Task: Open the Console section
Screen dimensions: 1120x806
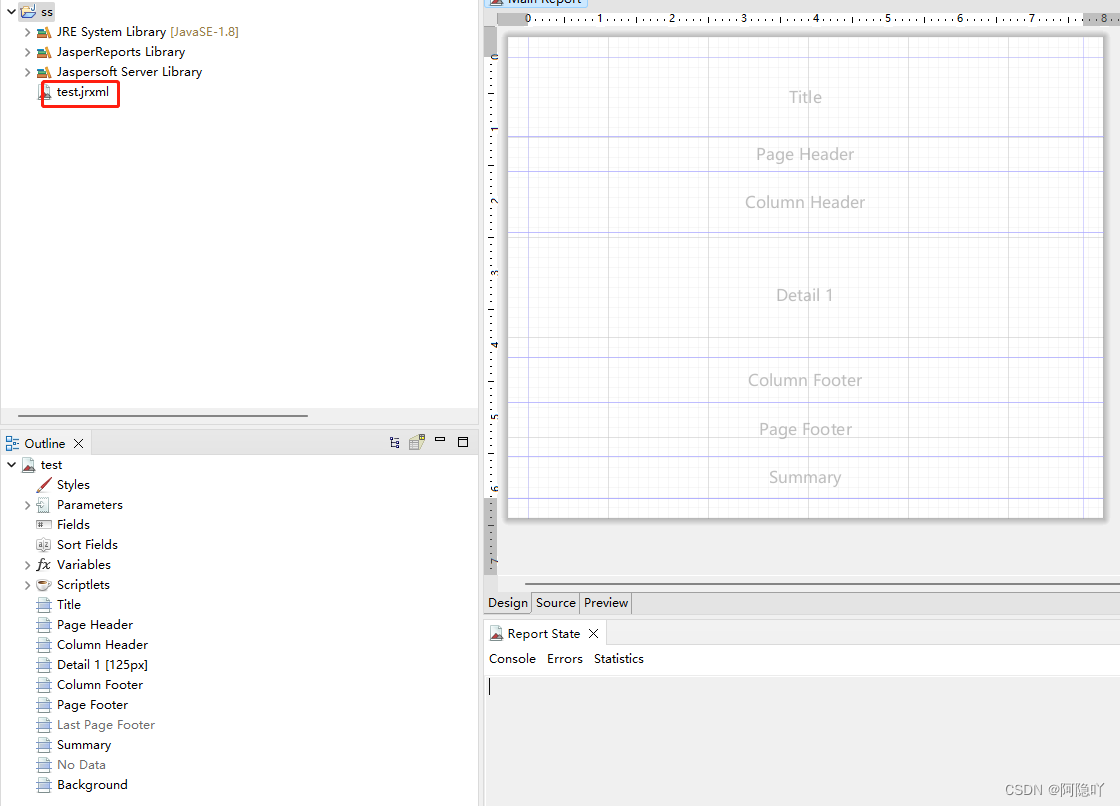Action: pyautogui.click(x=512, y=659)
